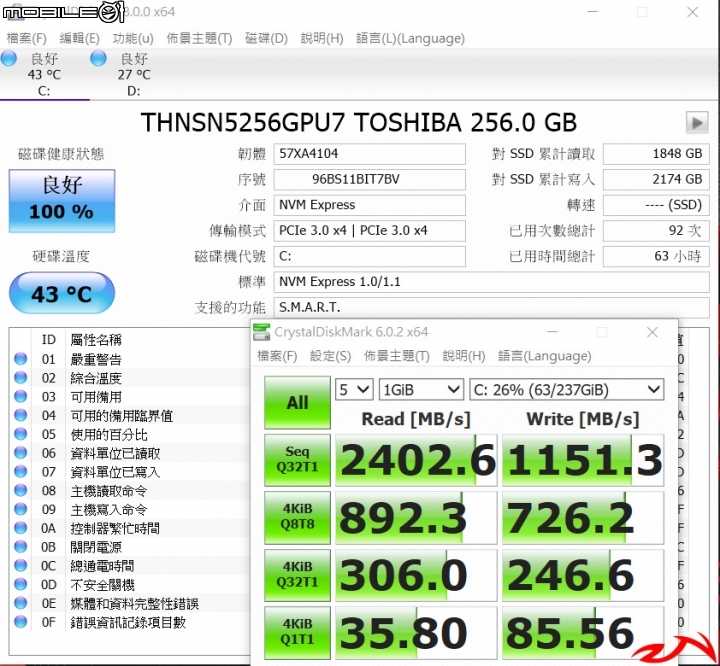Click status orb of attribute 03 可用備用

pyautogui.click(x=21, y=396)
